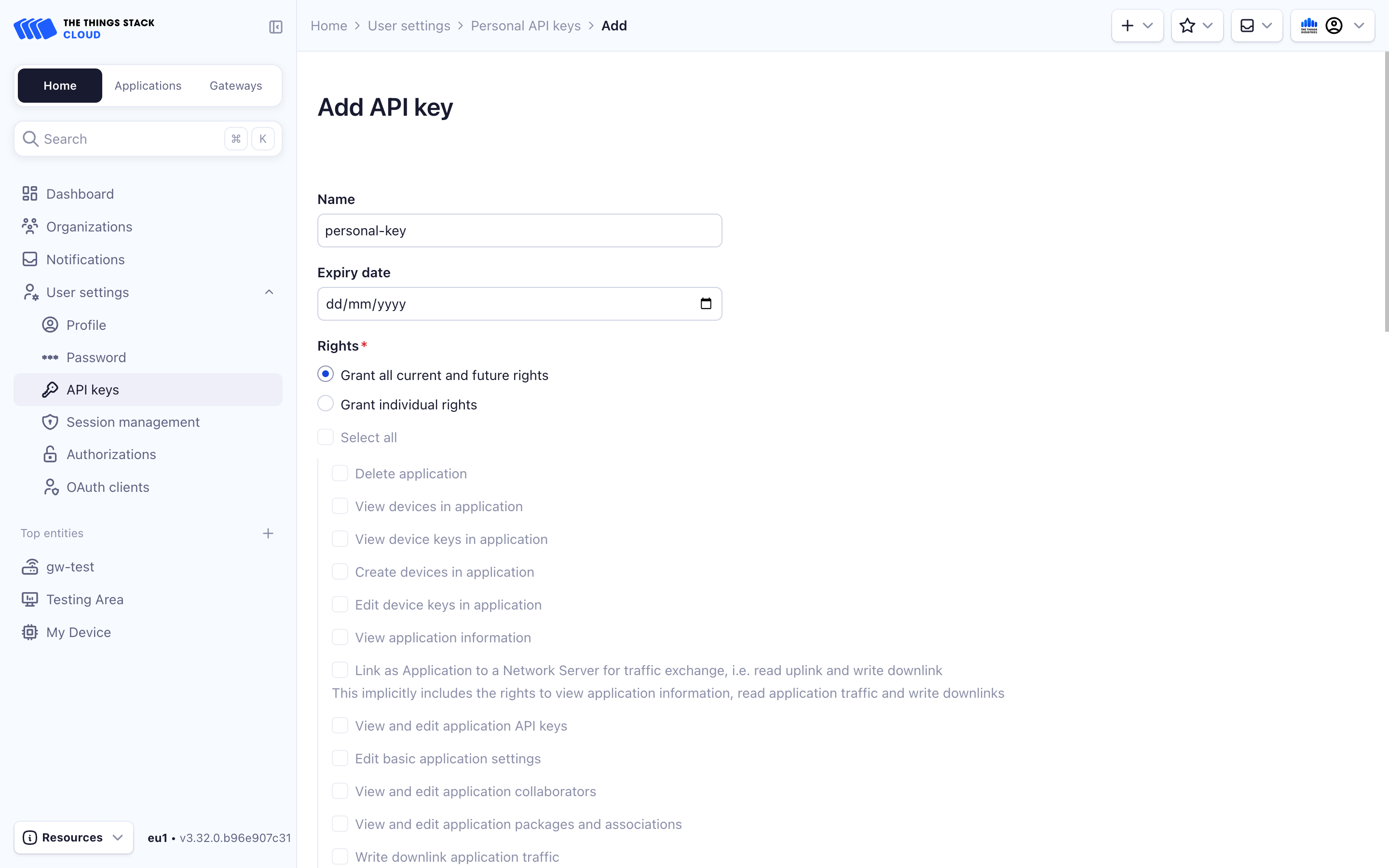Click the Resources menu icon at bottom left
Viewport: 1389px width, 868px height.
tap(30, 837)
